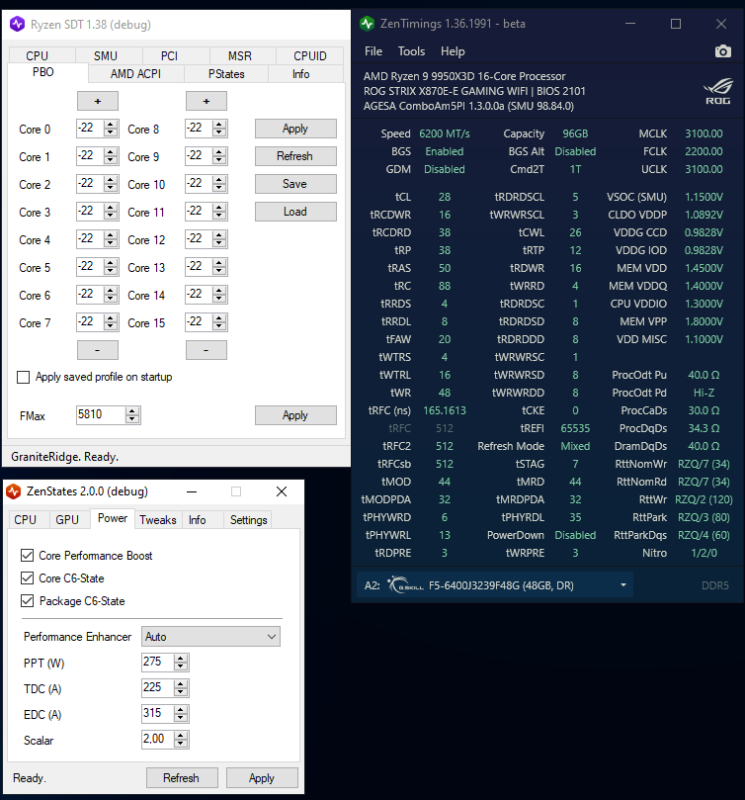Click Refresh in ZenStates
The width and height of the screenshot is (745, 800).
click(182, 778)
